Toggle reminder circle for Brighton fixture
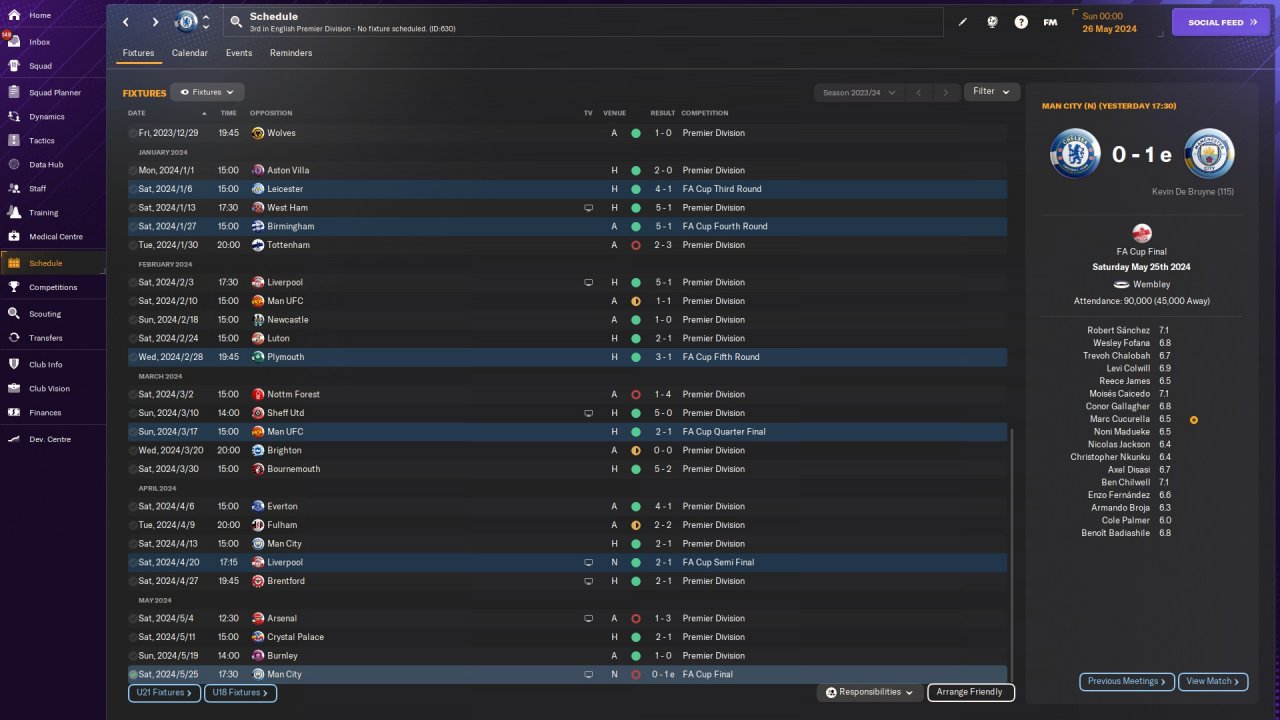Screen dimensions: 1280x720 tap(133, 450)
